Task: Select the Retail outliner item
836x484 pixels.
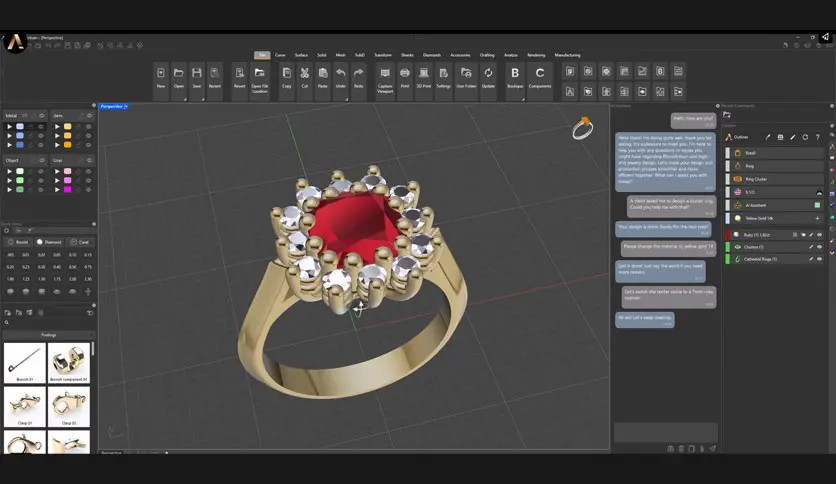Action: tap(776, 153)
